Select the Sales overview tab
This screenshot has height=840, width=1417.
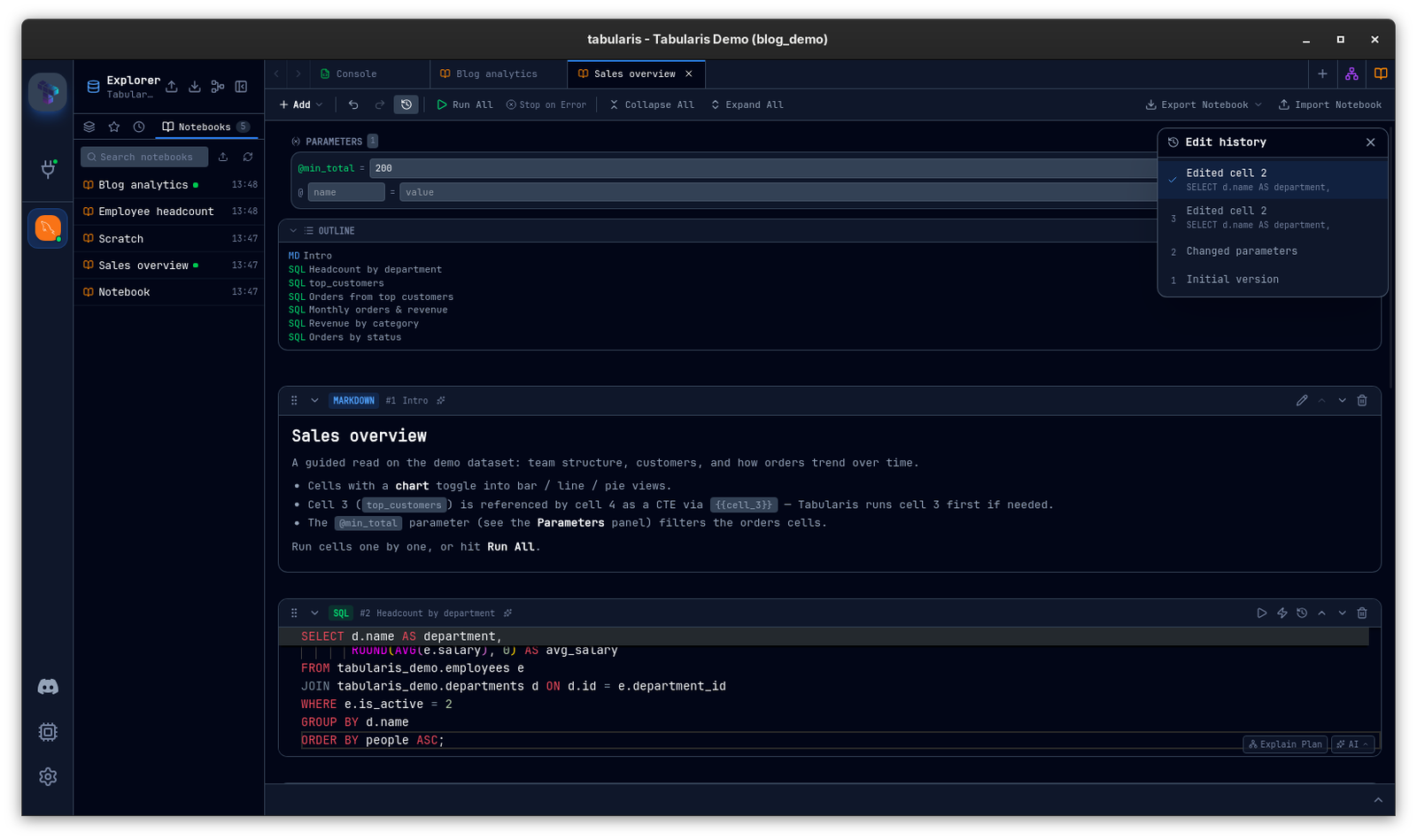[634, 74]
